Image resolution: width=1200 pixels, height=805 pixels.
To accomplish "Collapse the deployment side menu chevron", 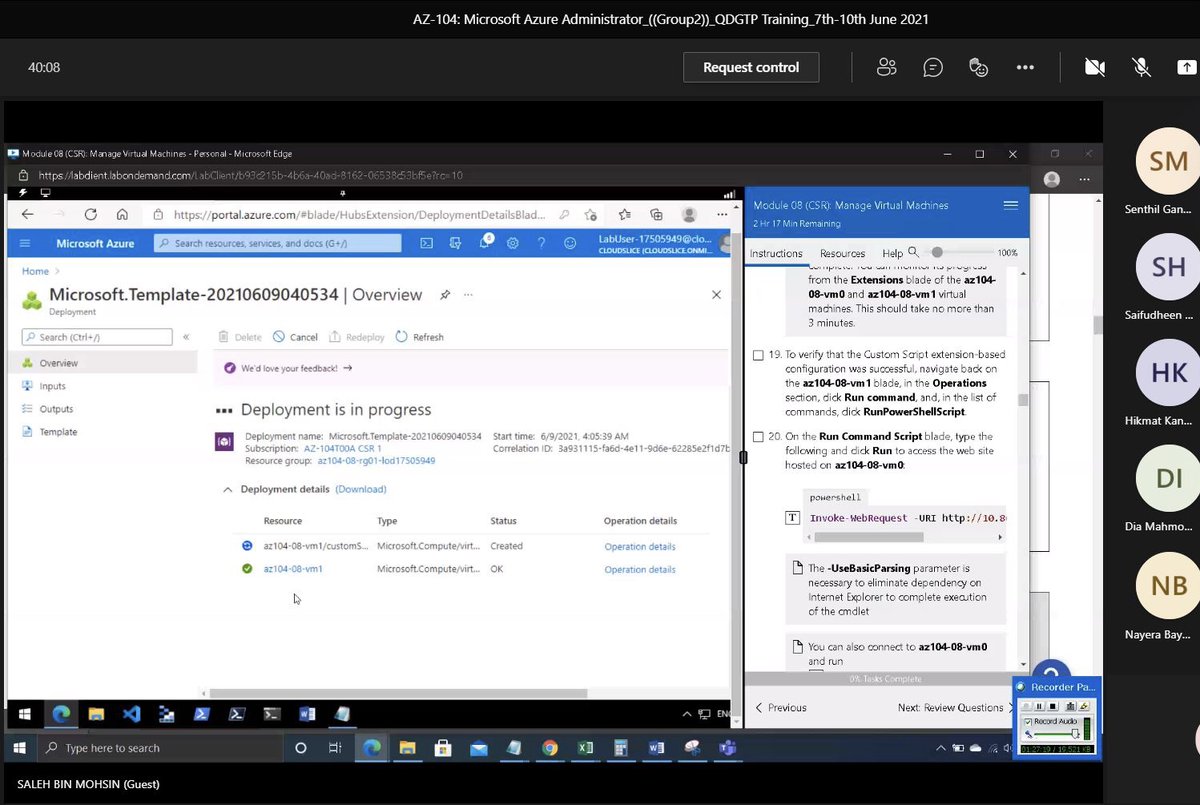I will click(185, 338).
